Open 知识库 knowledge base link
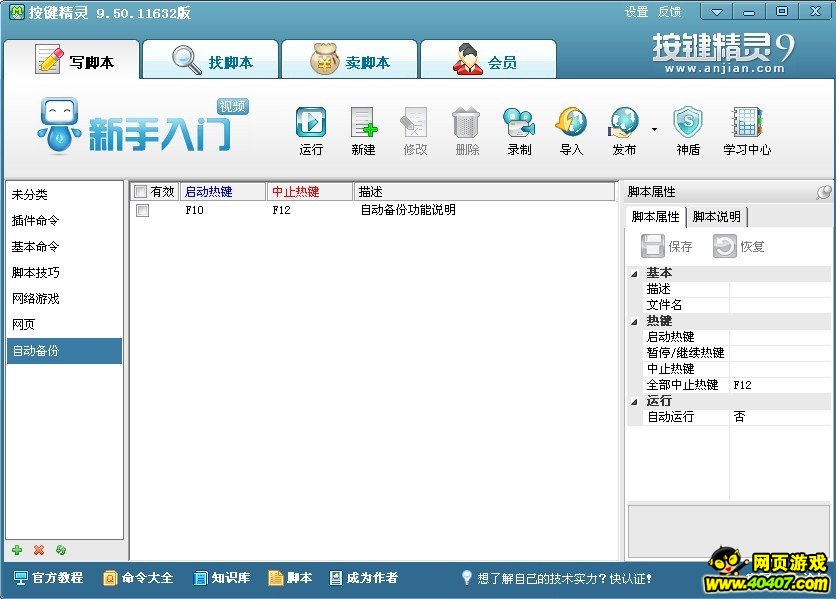836x599 pixels. (222, 578)
